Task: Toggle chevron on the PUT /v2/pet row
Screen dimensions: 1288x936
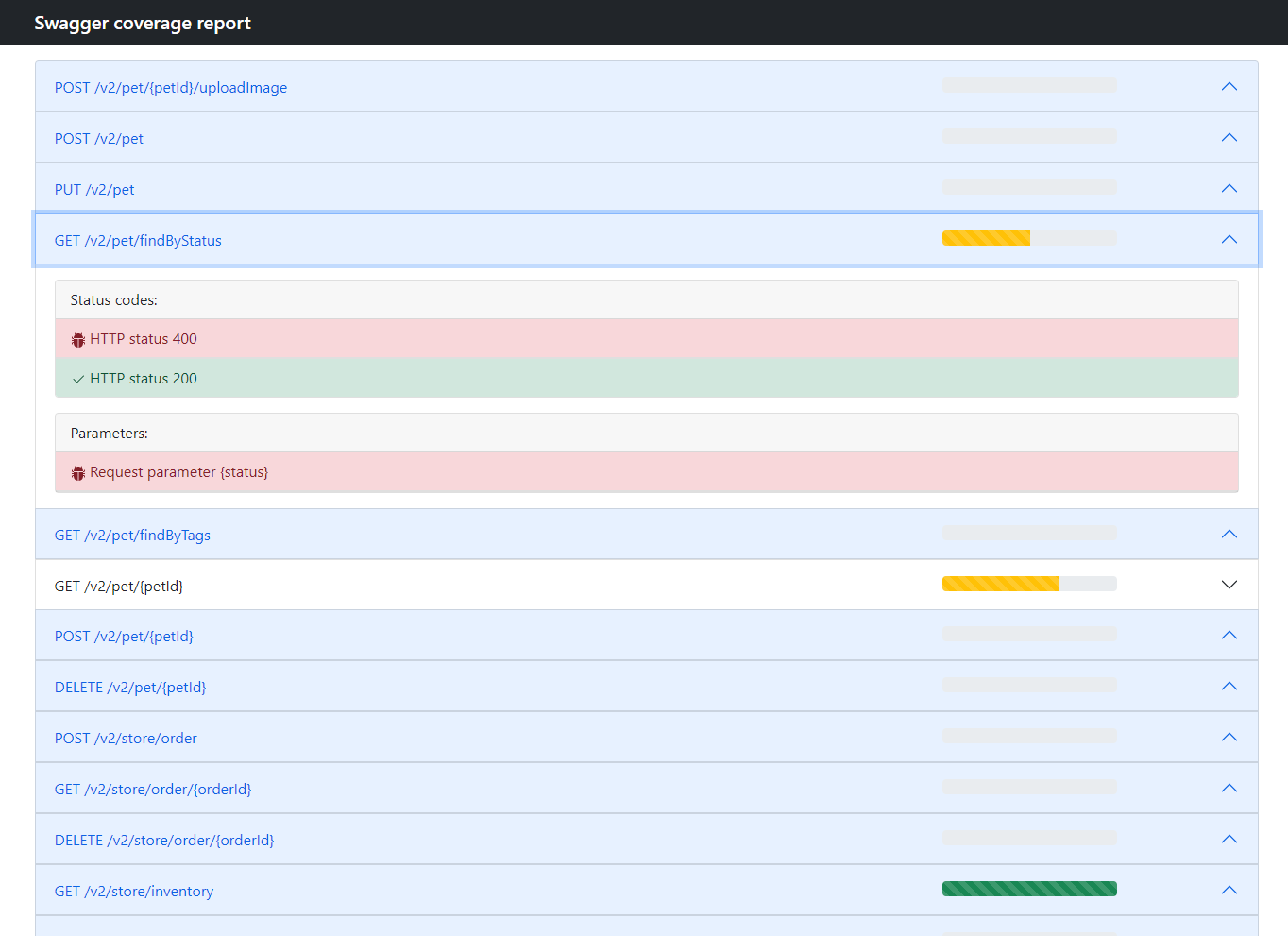Action: [1229, 189]
